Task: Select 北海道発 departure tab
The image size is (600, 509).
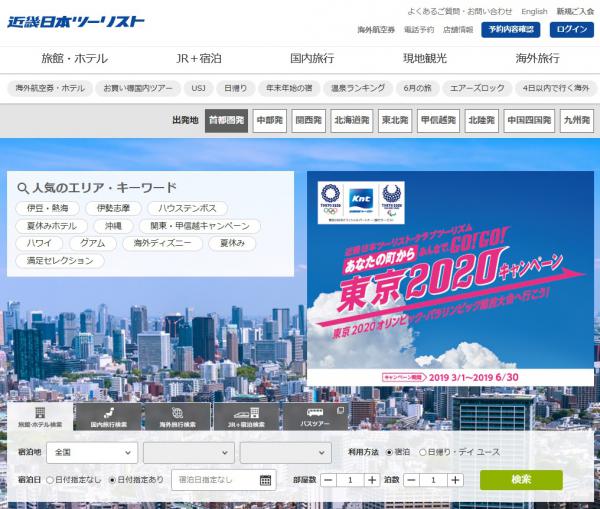Action: coord(352,121)
